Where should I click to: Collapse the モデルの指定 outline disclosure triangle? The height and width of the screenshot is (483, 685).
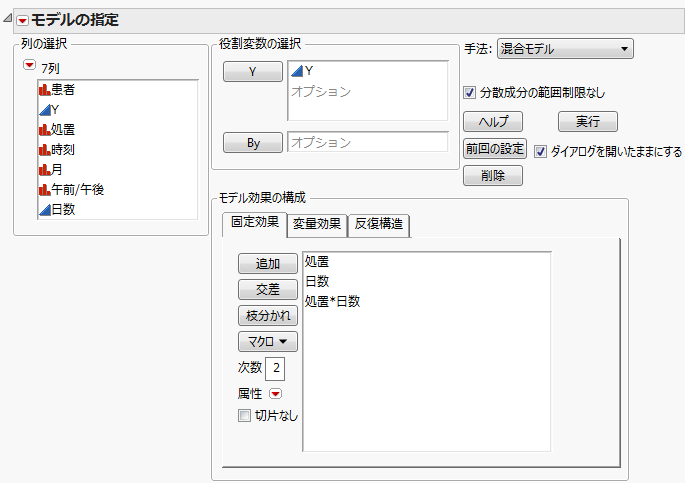click(x=7, y=18)
